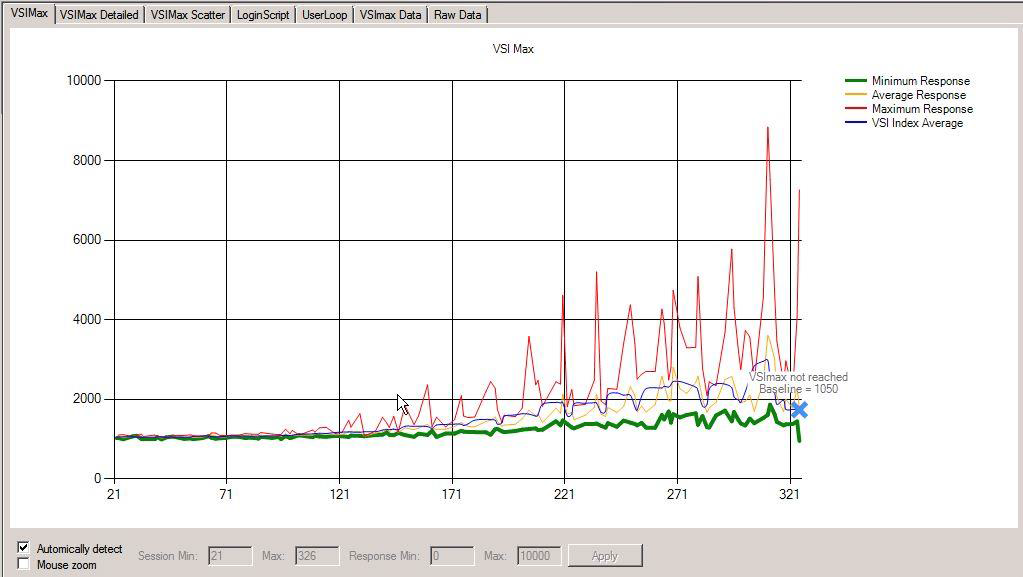Select the LoginScript tab

click(263, 15)
